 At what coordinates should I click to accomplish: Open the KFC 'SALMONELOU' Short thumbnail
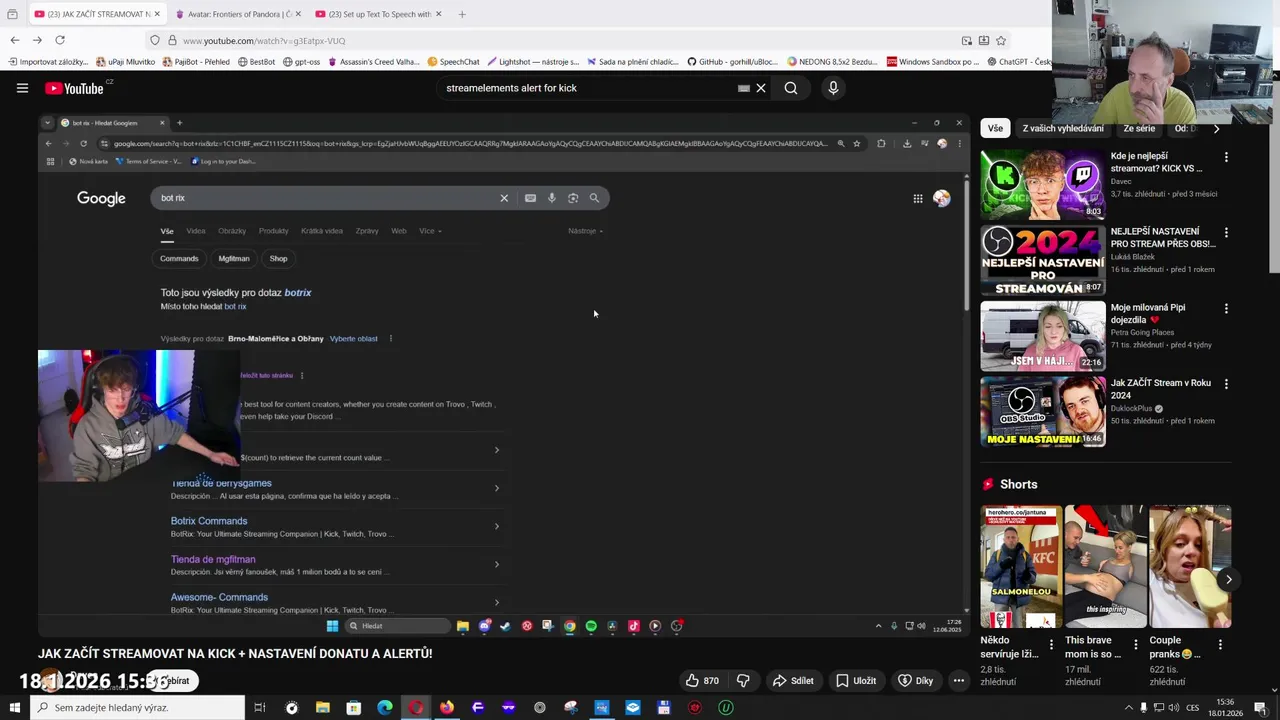[x=1021, y=566]
